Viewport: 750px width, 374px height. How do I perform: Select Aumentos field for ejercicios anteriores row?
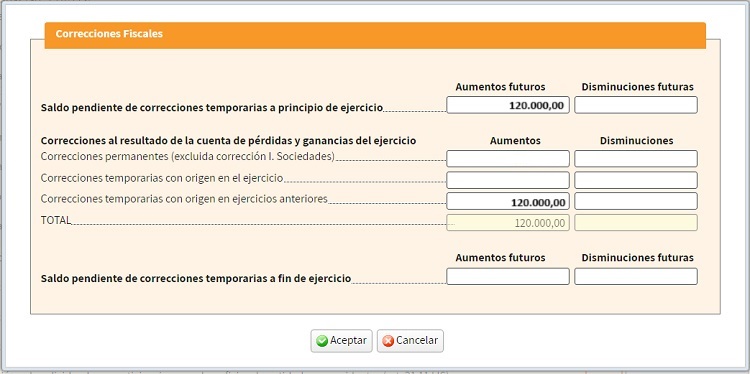(508, 201)
